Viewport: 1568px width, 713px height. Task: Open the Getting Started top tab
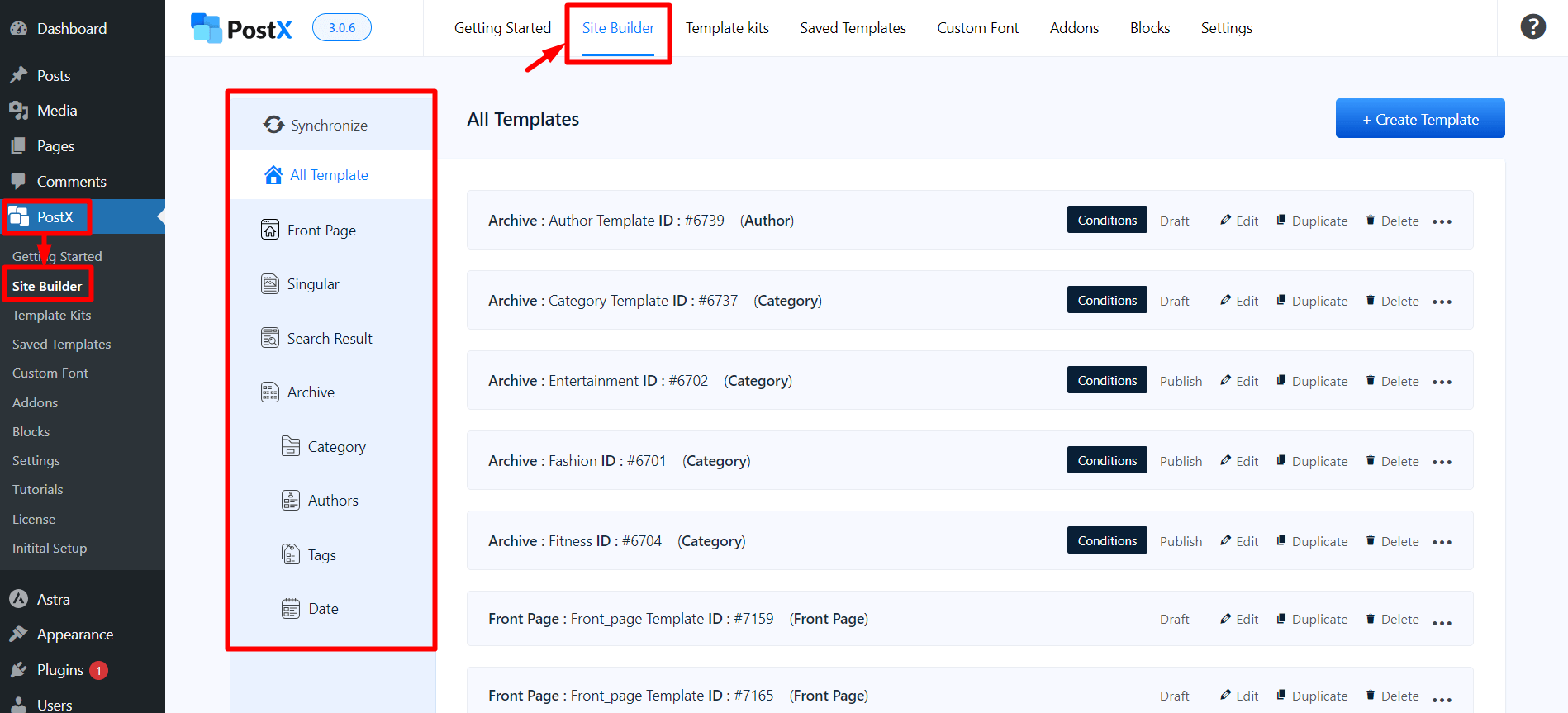(502, 28)
